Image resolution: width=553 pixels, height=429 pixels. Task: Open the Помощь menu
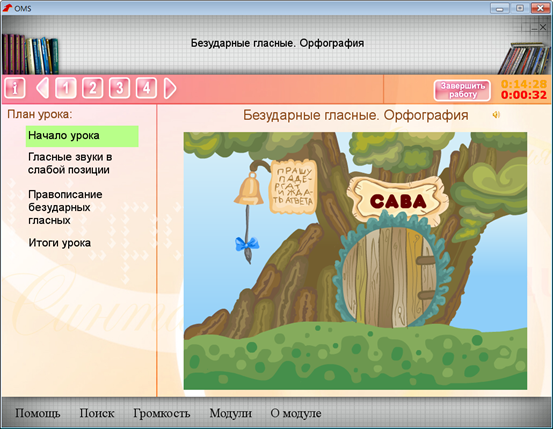point(38,413)
